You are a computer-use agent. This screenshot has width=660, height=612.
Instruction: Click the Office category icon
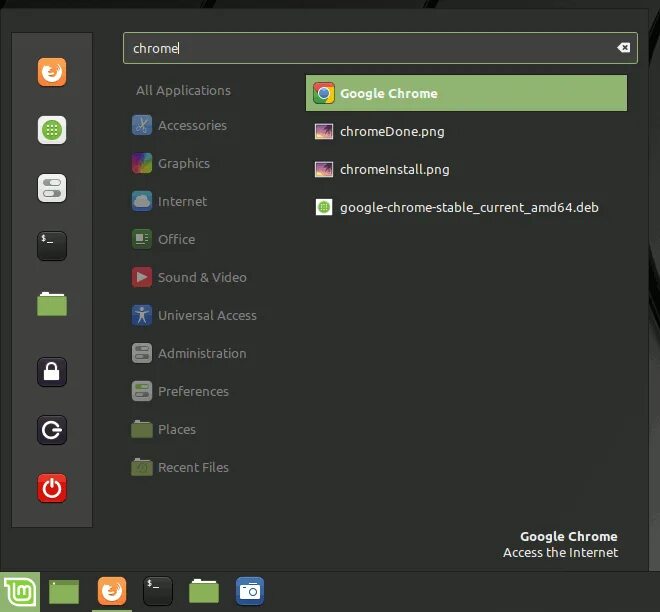142,239
